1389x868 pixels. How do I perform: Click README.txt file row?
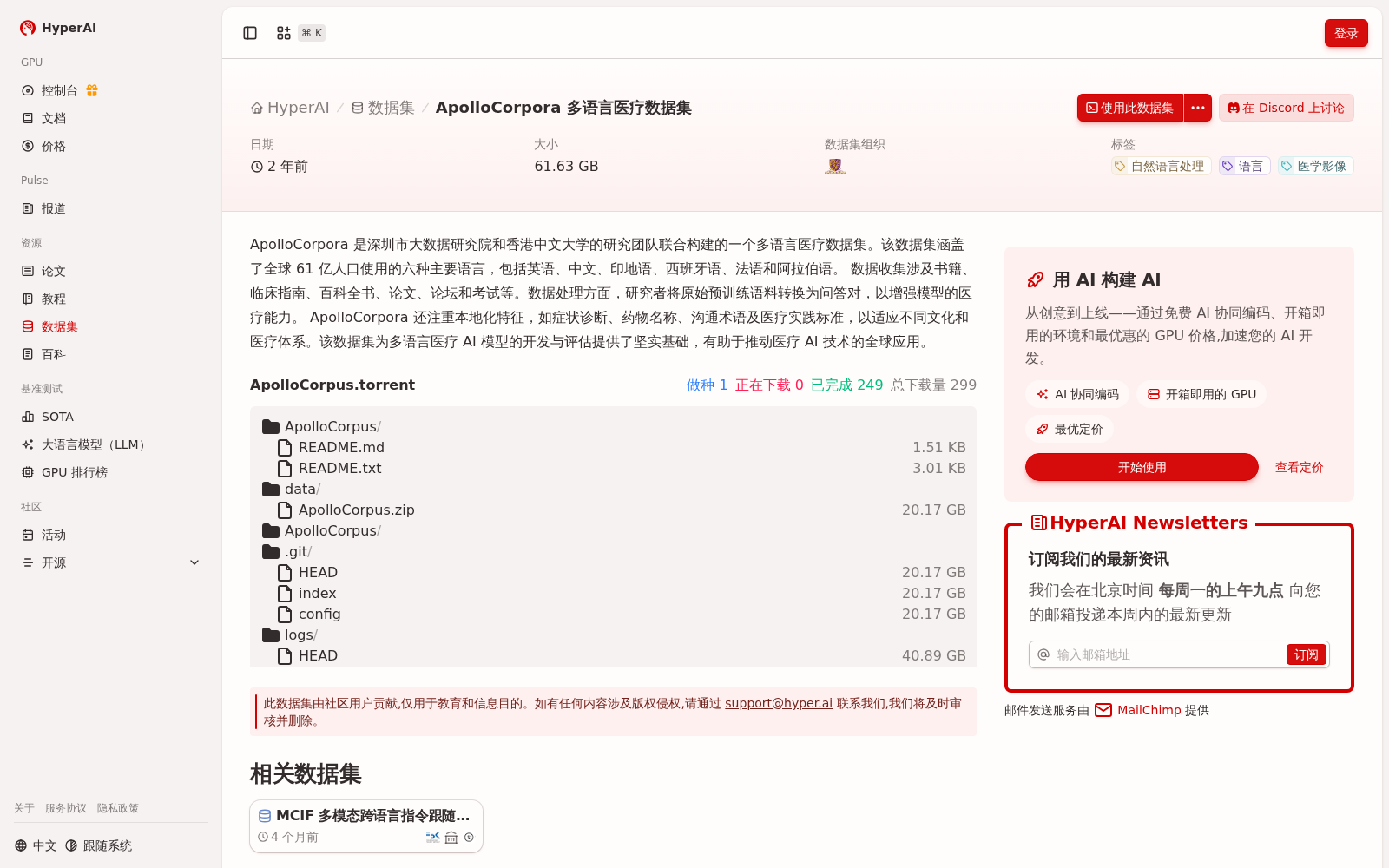point(613,468)
